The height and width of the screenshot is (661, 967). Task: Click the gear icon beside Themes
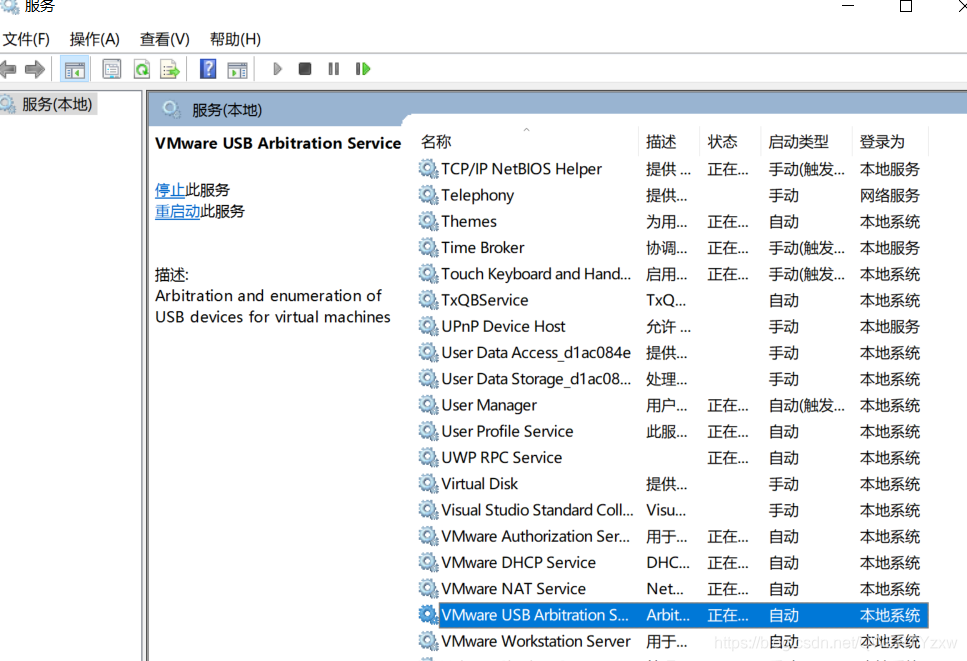(428, 221)
